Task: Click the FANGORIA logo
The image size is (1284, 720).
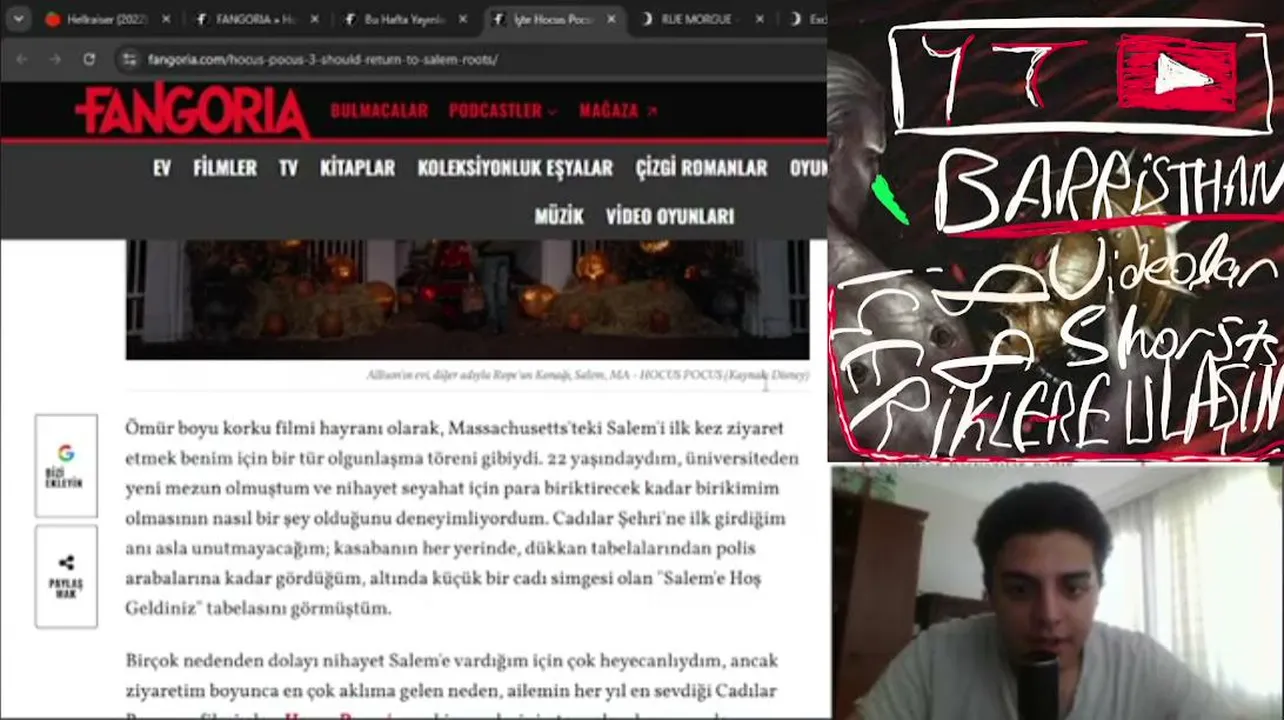Action: [x=192, y=110]
